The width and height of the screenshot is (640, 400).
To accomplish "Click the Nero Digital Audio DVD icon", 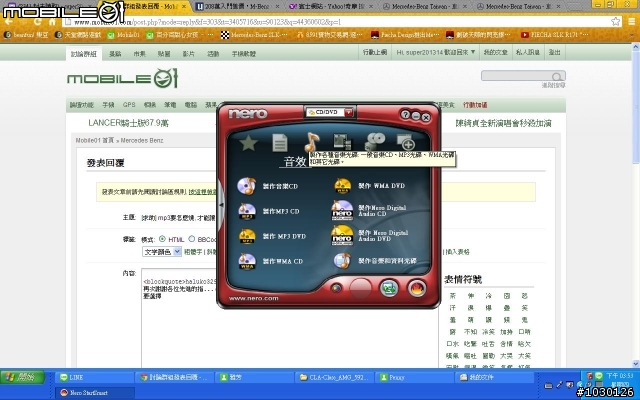I will coord(342,236).
